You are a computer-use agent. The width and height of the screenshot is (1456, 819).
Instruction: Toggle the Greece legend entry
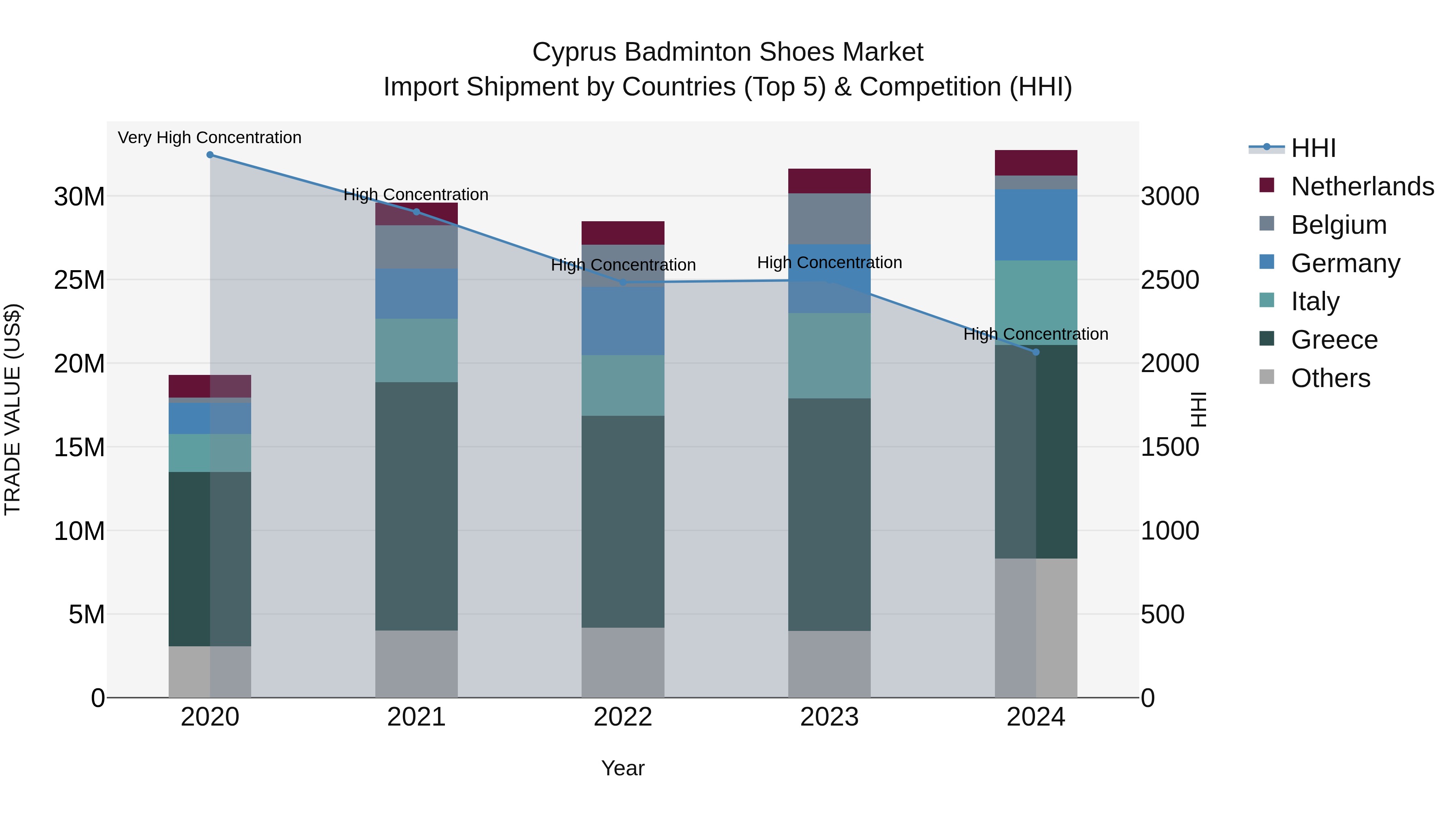(1318, 339)
